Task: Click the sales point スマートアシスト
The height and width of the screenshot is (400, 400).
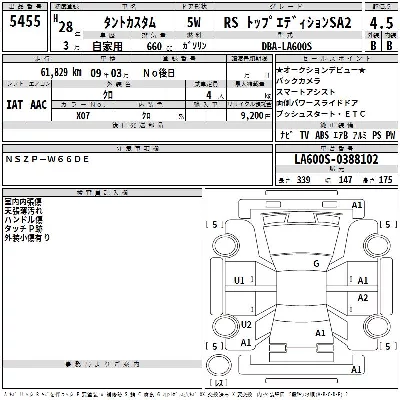Action: coord(306,92)
